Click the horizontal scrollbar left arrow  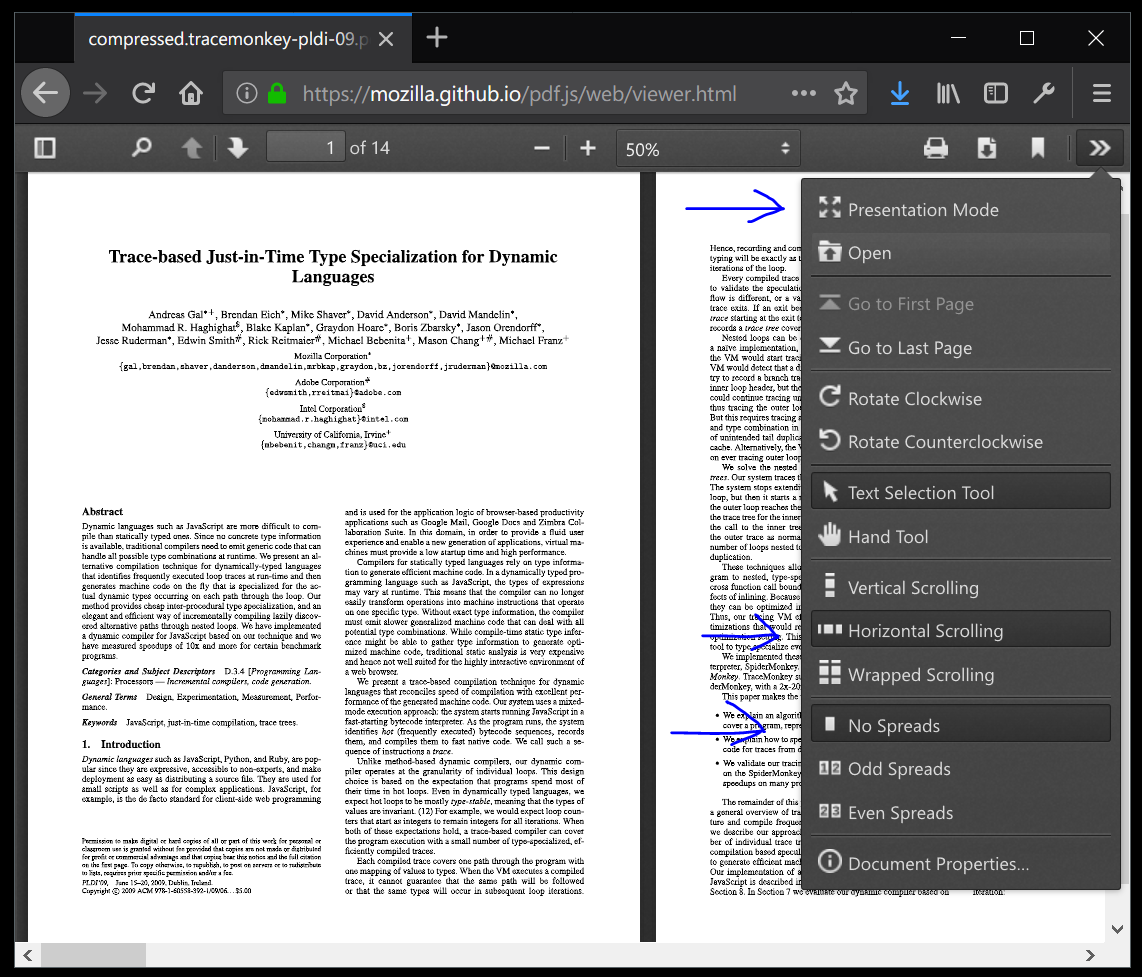pyautogui.click(x=28, y=955)
